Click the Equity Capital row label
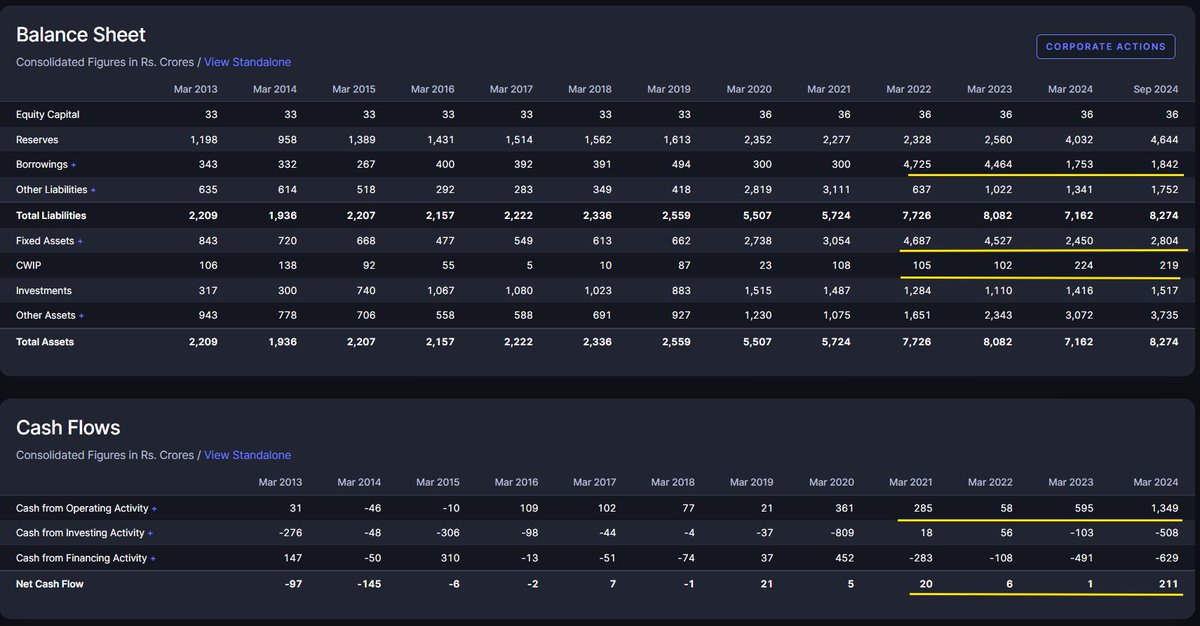This screenshot has width=1200, height=626. [x=45, y=114]
